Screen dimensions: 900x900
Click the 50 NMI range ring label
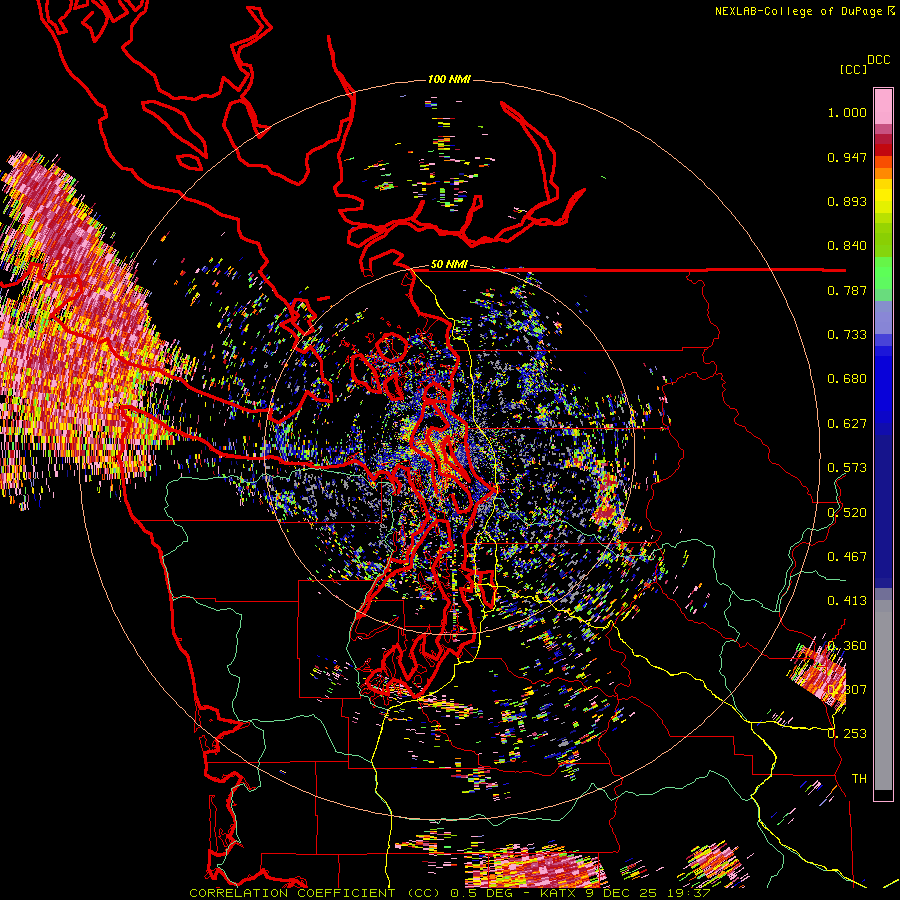[449, 264]
